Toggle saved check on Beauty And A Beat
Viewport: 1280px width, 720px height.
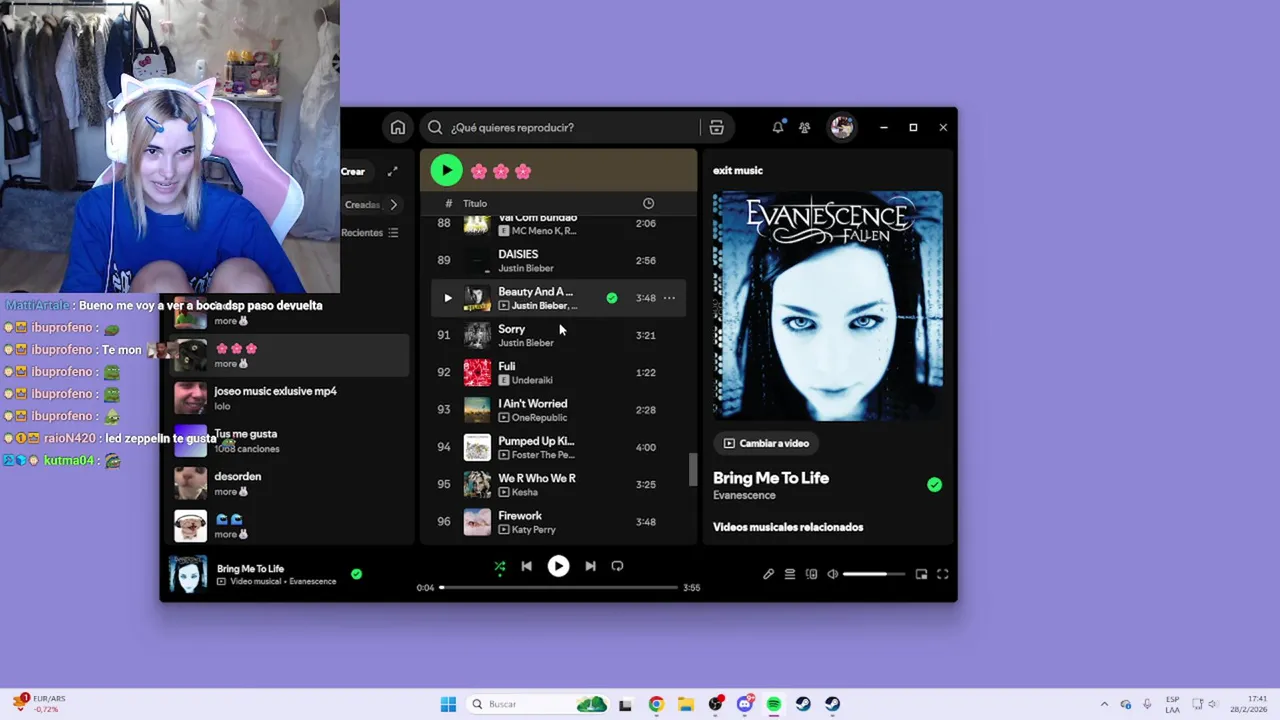(612, 298)
